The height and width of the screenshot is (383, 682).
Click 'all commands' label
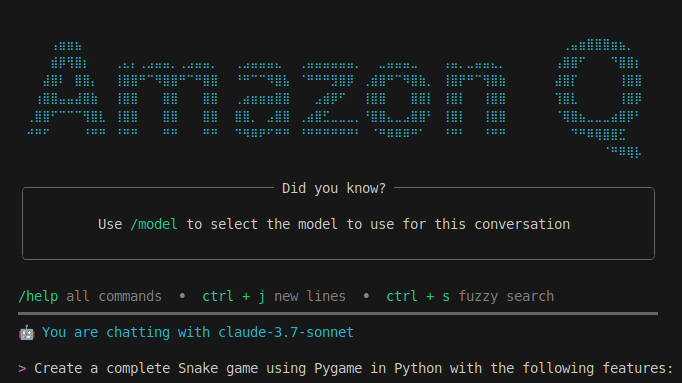tap(114, 296)
